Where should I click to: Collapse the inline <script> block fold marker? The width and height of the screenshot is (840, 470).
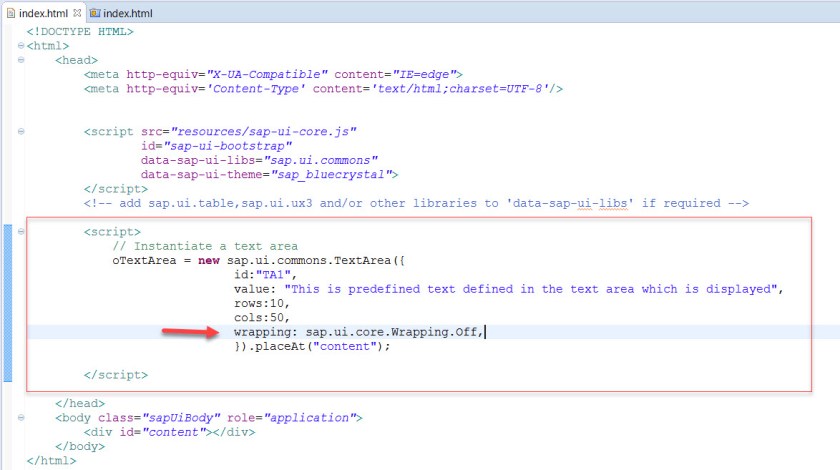(x=21, y=232)
